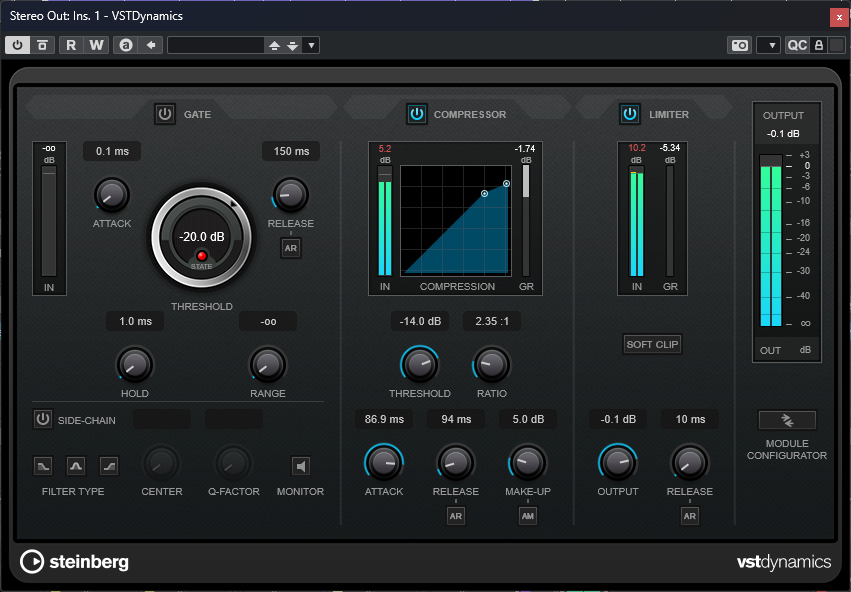Click the output -0.1 dB peak readout
851x592 pixels.
point(783,133)
